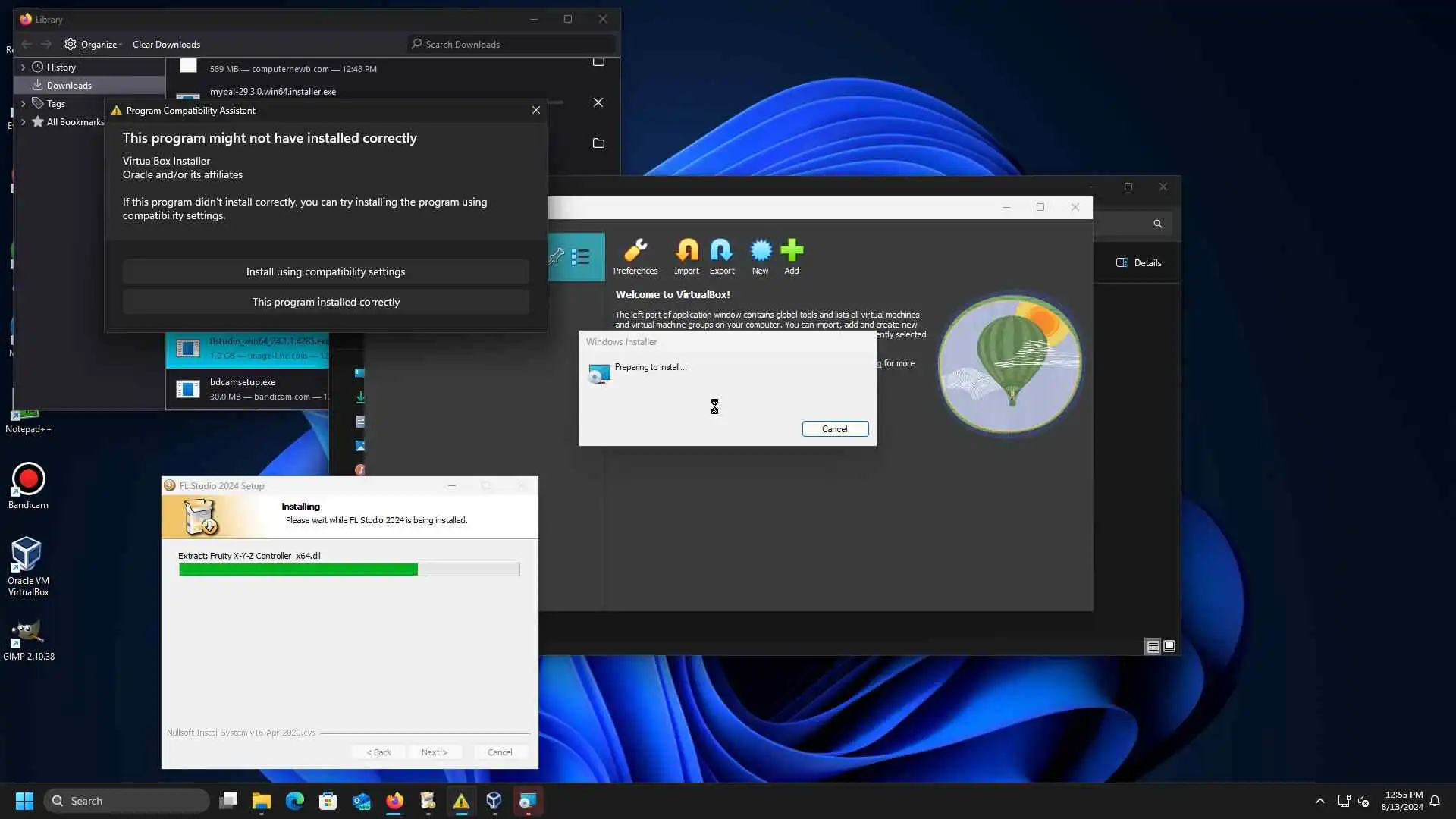Open Firefox from the taskbar
The height and width of the screenshot is (819, 1456).
(x=394, y=801)
